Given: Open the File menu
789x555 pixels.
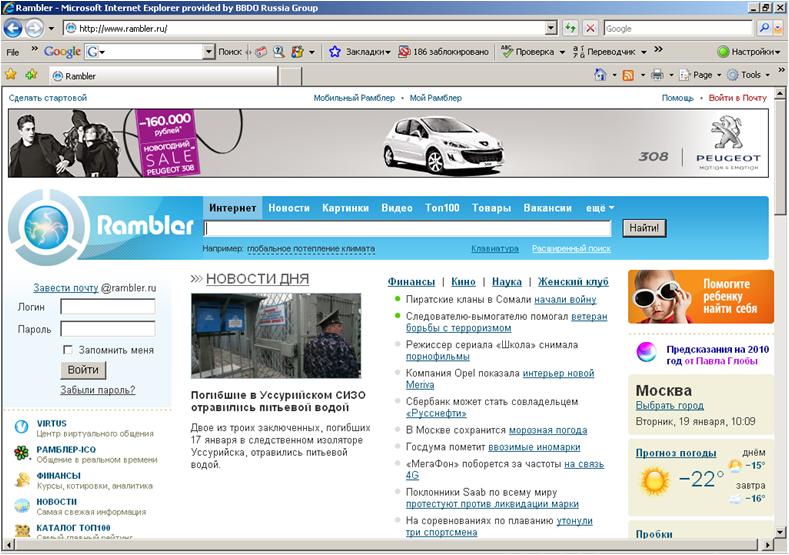Looking at the screenshot, I should pos(13,52).
